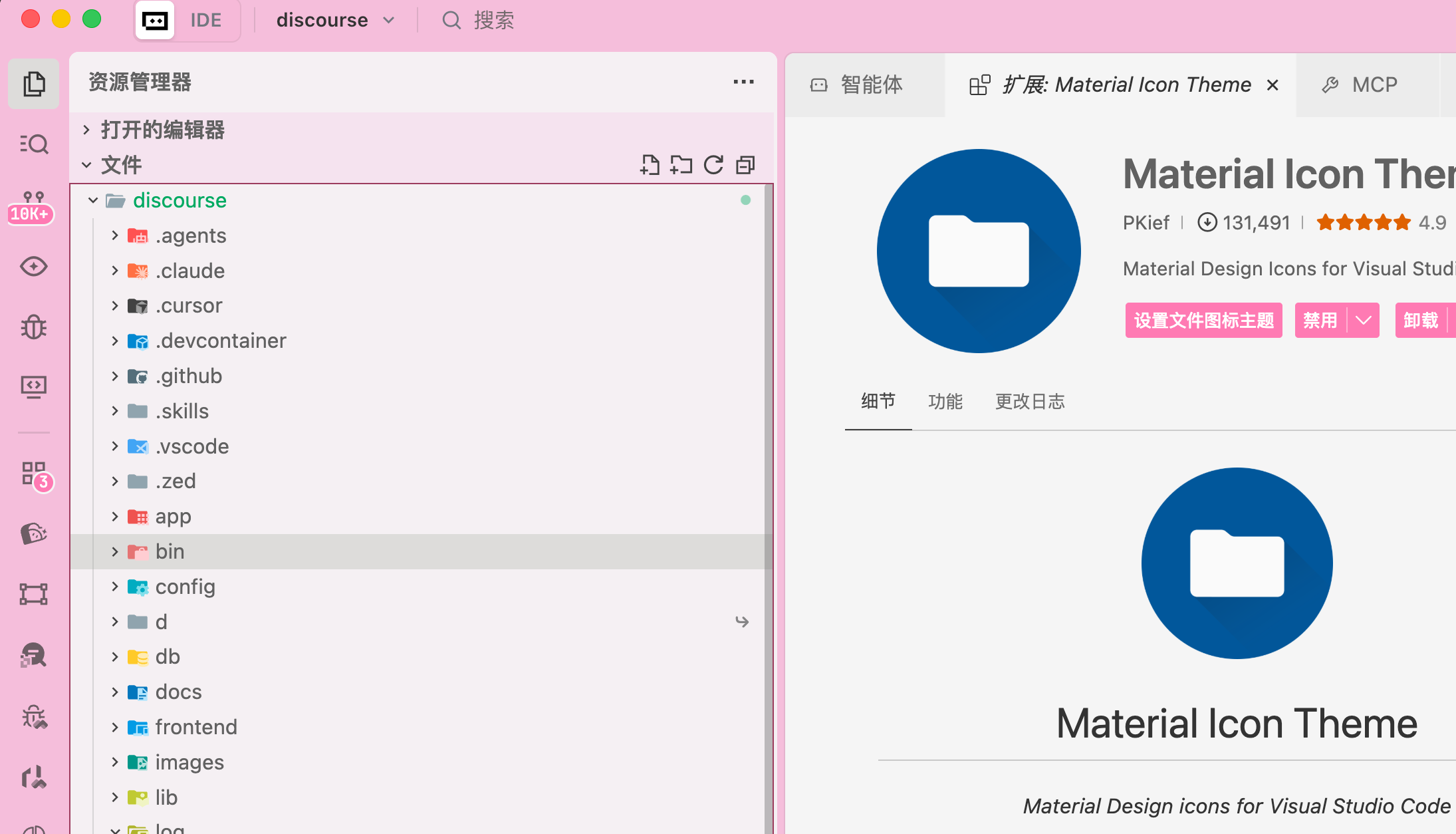Viewport: 1456px width, 834px height.
Task: Click the 设置文件图标主题 button
Action: pos(1203,321)
